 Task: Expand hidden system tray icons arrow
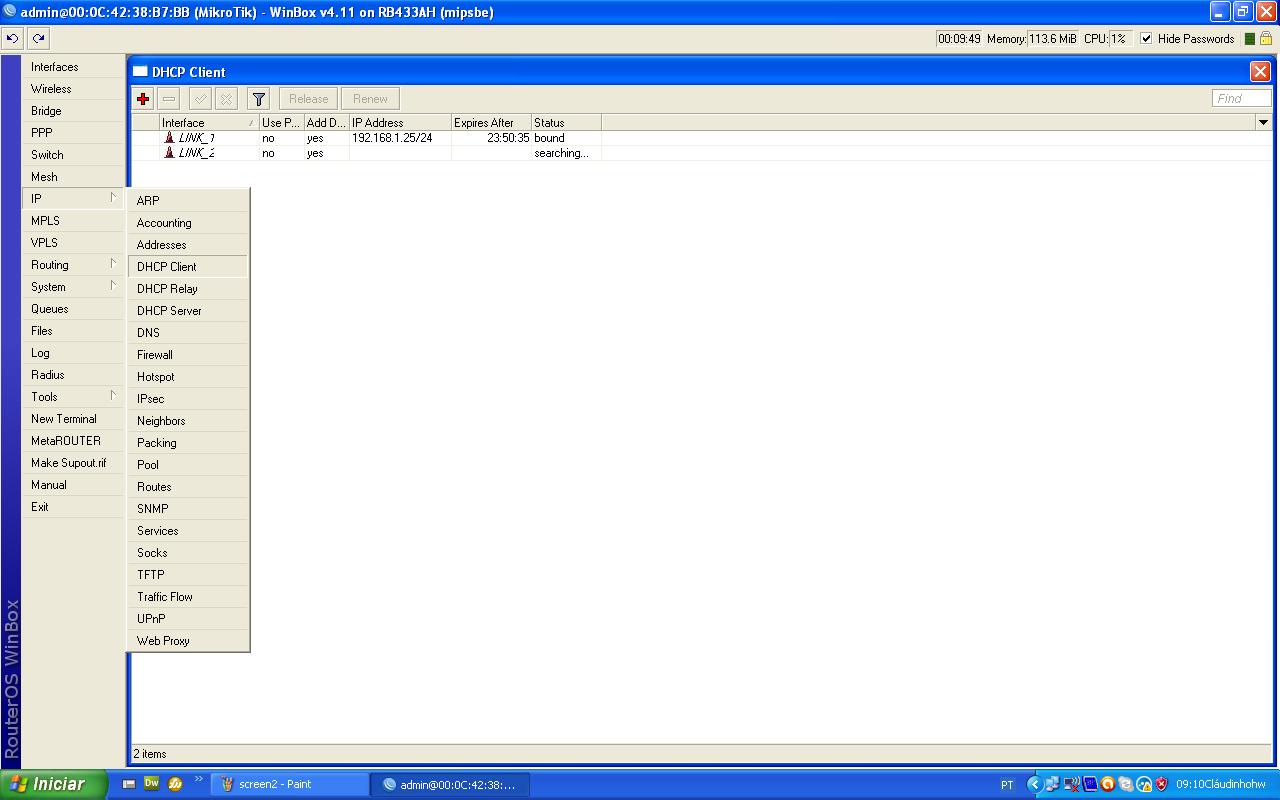point(1035,785)
